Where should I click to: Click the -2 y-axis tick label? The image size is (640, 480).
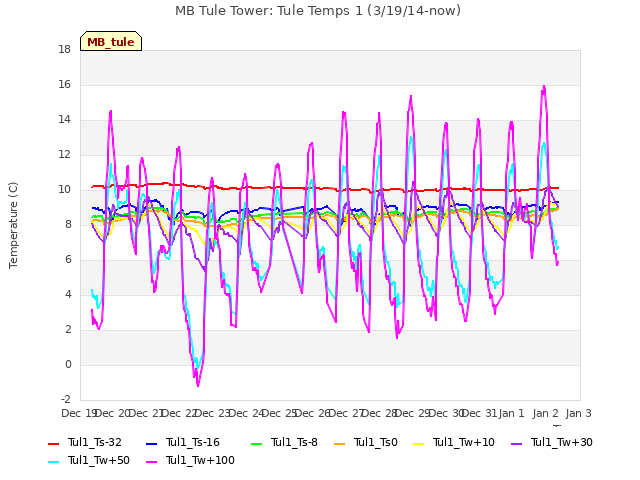pos(66,400)
